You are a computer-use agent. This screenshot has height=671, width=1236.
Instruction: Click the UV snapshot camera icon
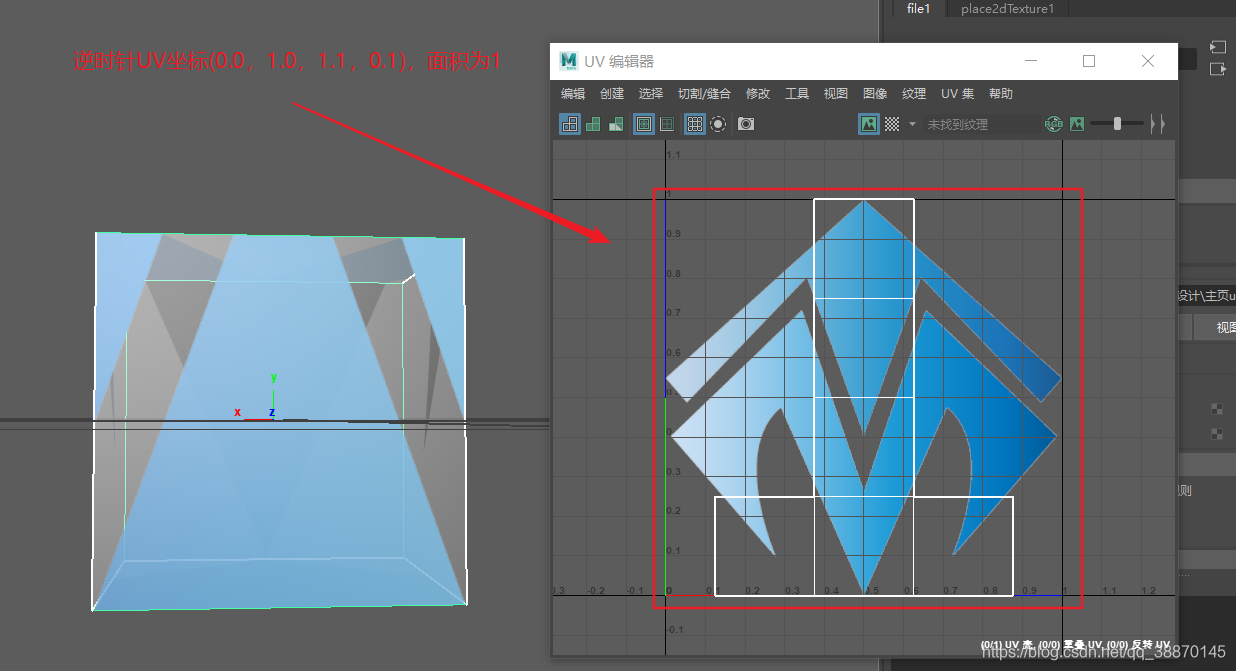pyautogui.click(x=746, y=124)
